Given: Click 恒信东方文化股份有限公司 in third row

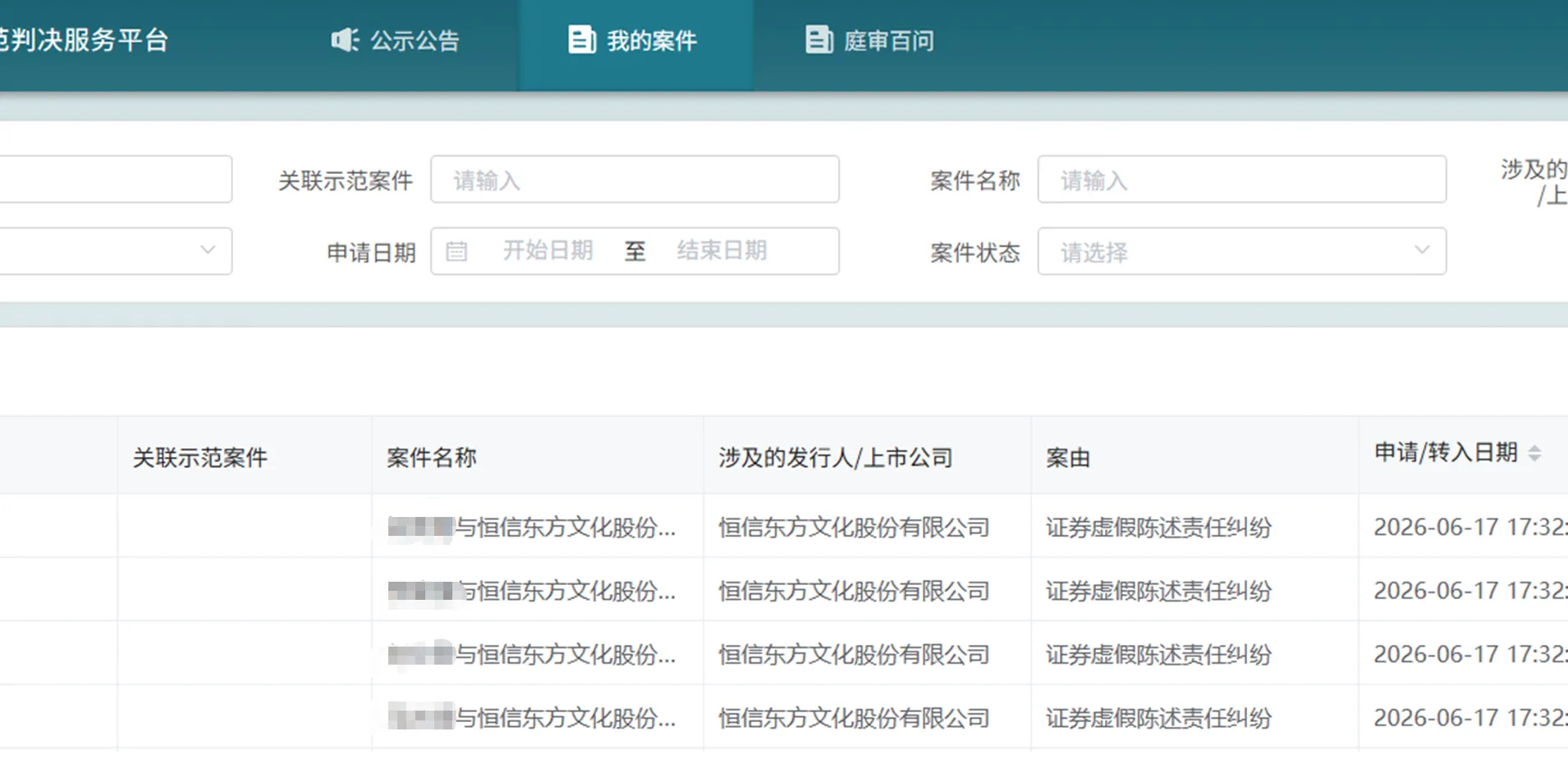Looking at the screenshot, I should point(854,654).
